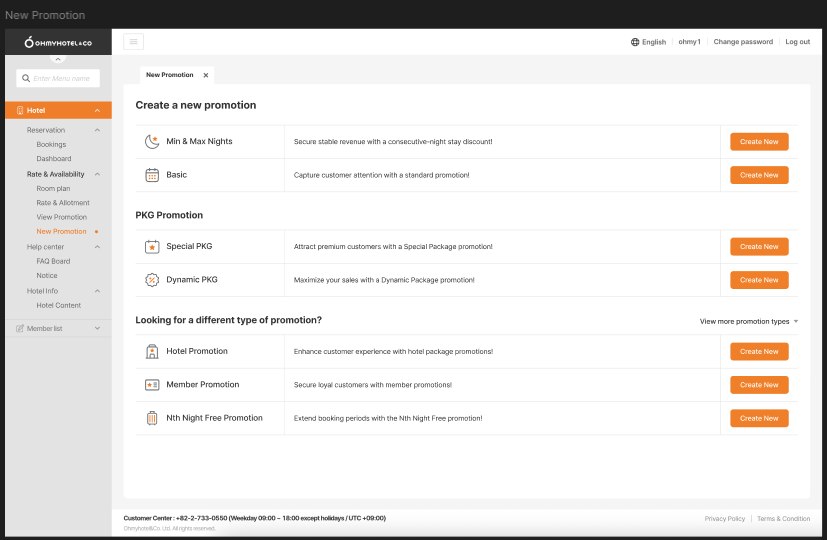Create new Min & Max Nights promotion
This screenshot has width=827, height=540.
759,142
